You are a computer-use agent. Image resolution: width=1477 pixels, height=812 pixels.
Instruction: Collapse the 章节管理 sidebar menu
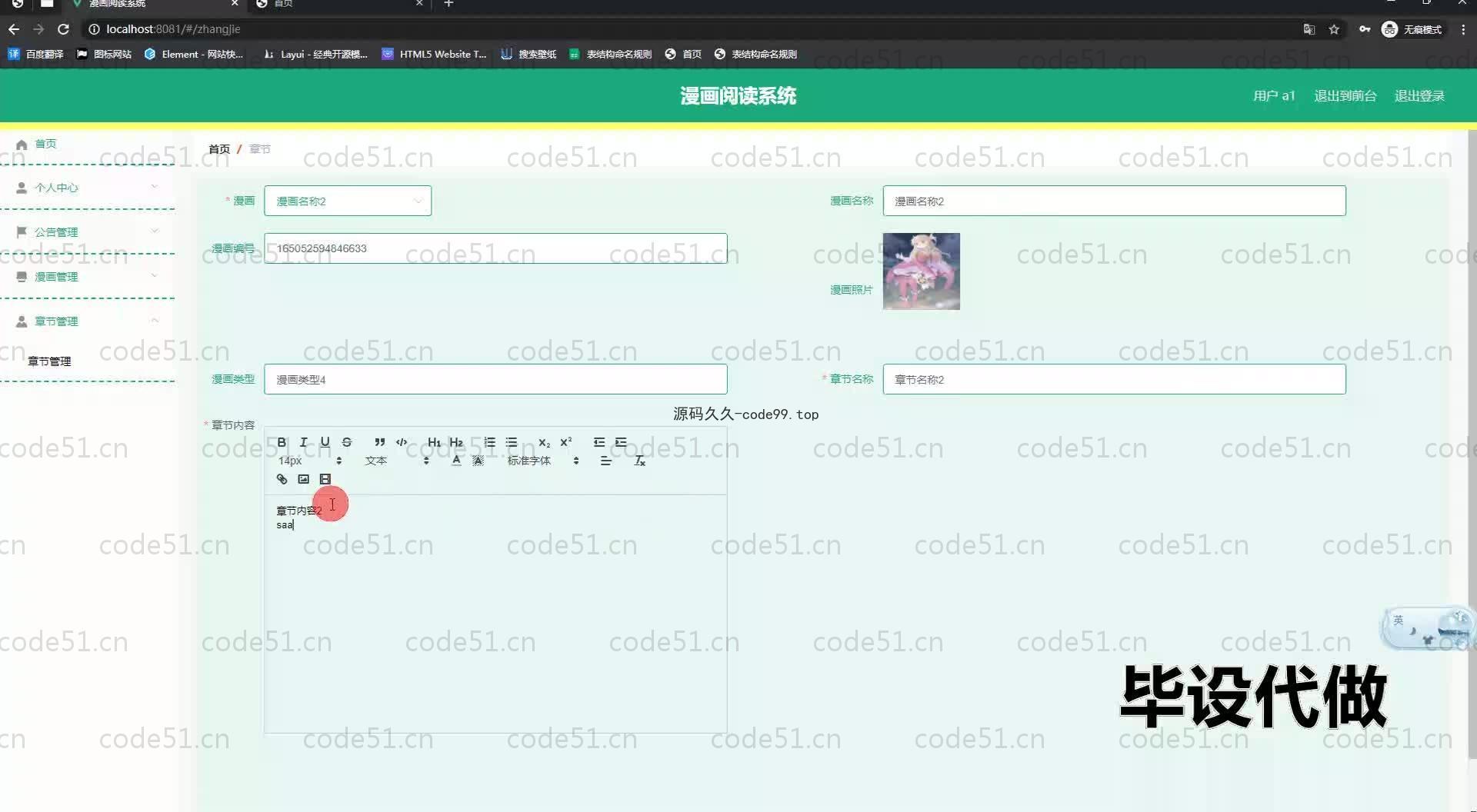coord(87,321)
